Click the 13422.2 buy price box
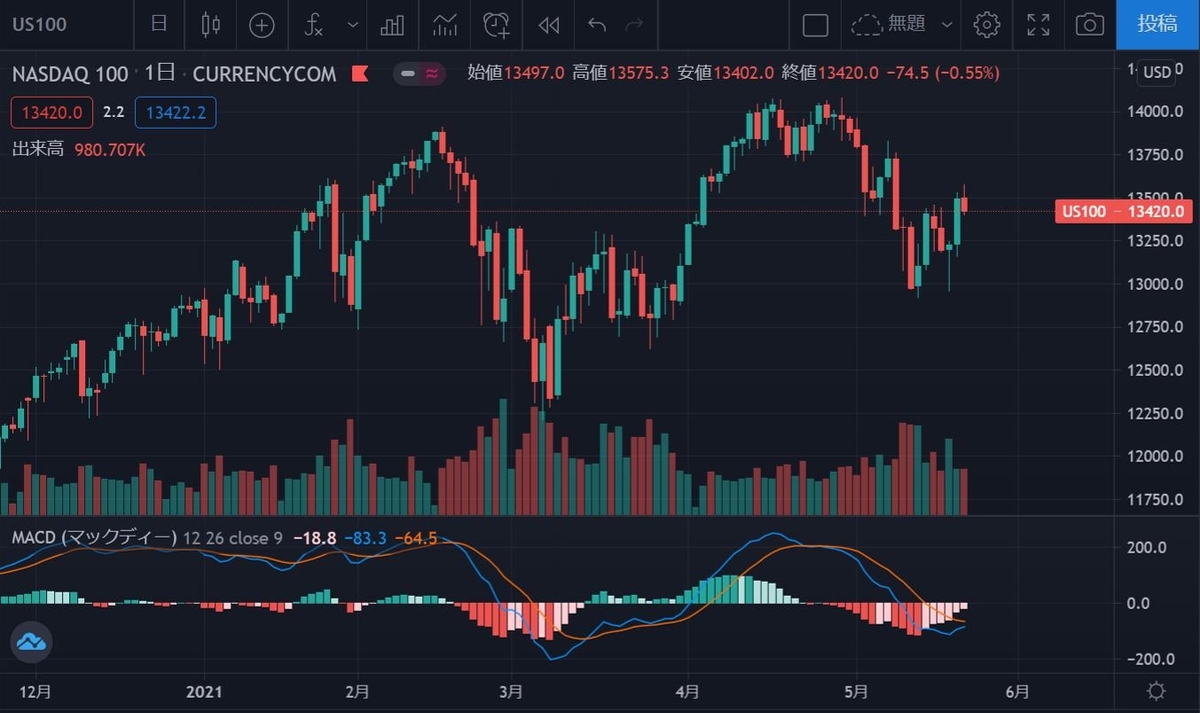Image resolution: width=1200 pixels, height=713 pixels. click(175, 112)
